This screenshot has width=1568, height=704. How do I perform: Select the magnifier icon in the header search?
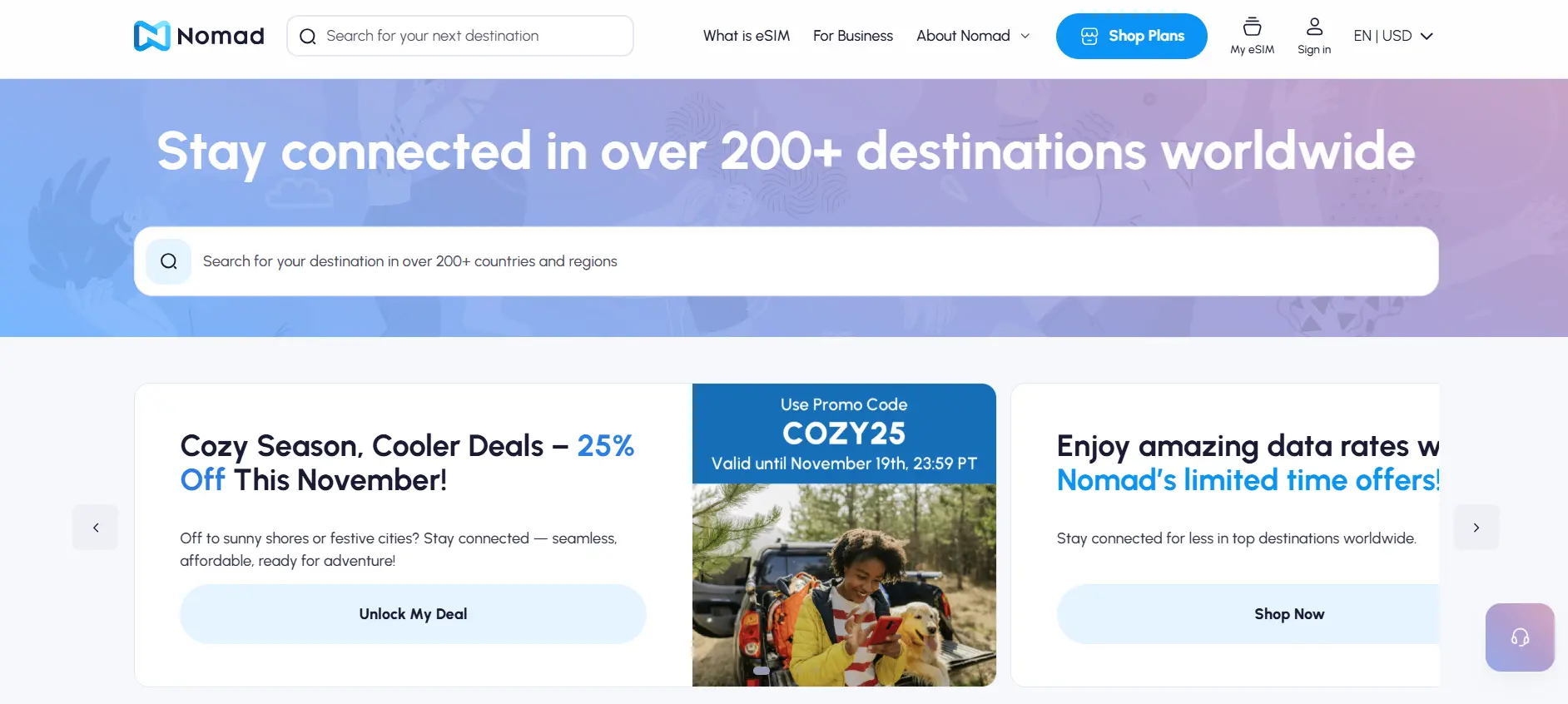307,36
